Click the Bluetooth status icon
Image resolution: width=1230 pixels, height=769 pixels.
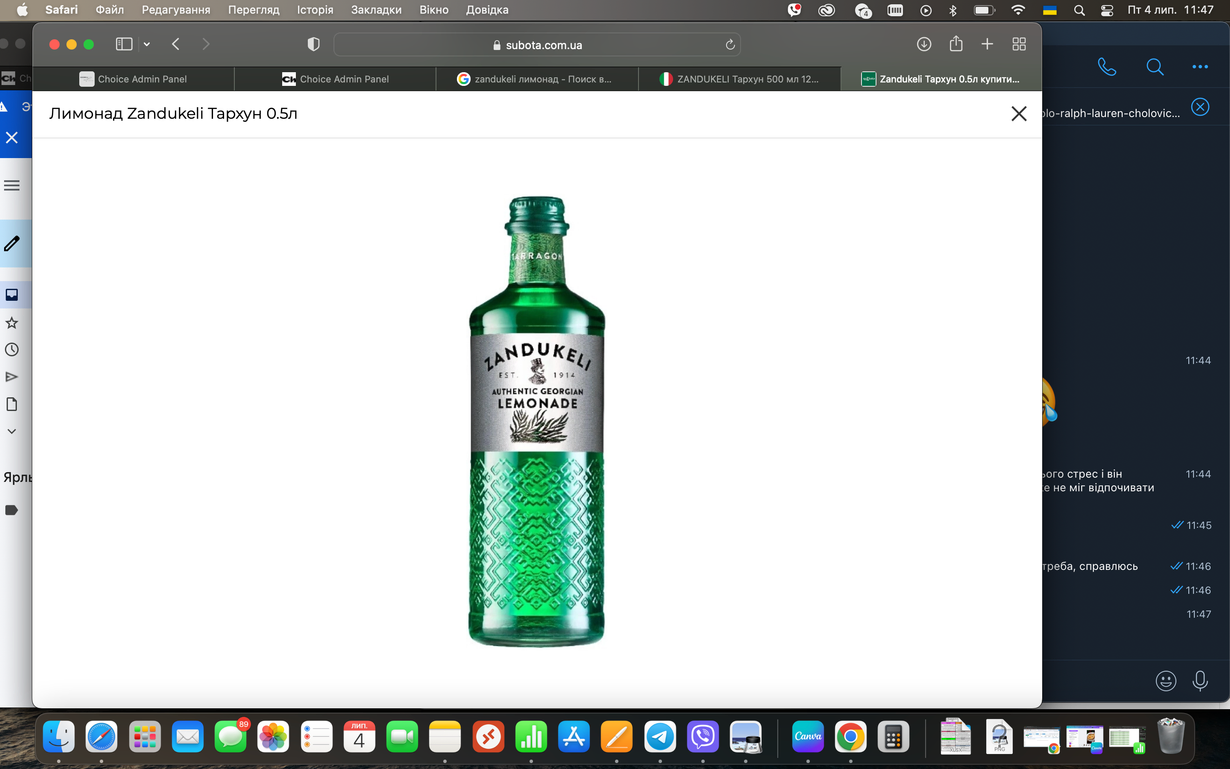(x=953, y=10)
